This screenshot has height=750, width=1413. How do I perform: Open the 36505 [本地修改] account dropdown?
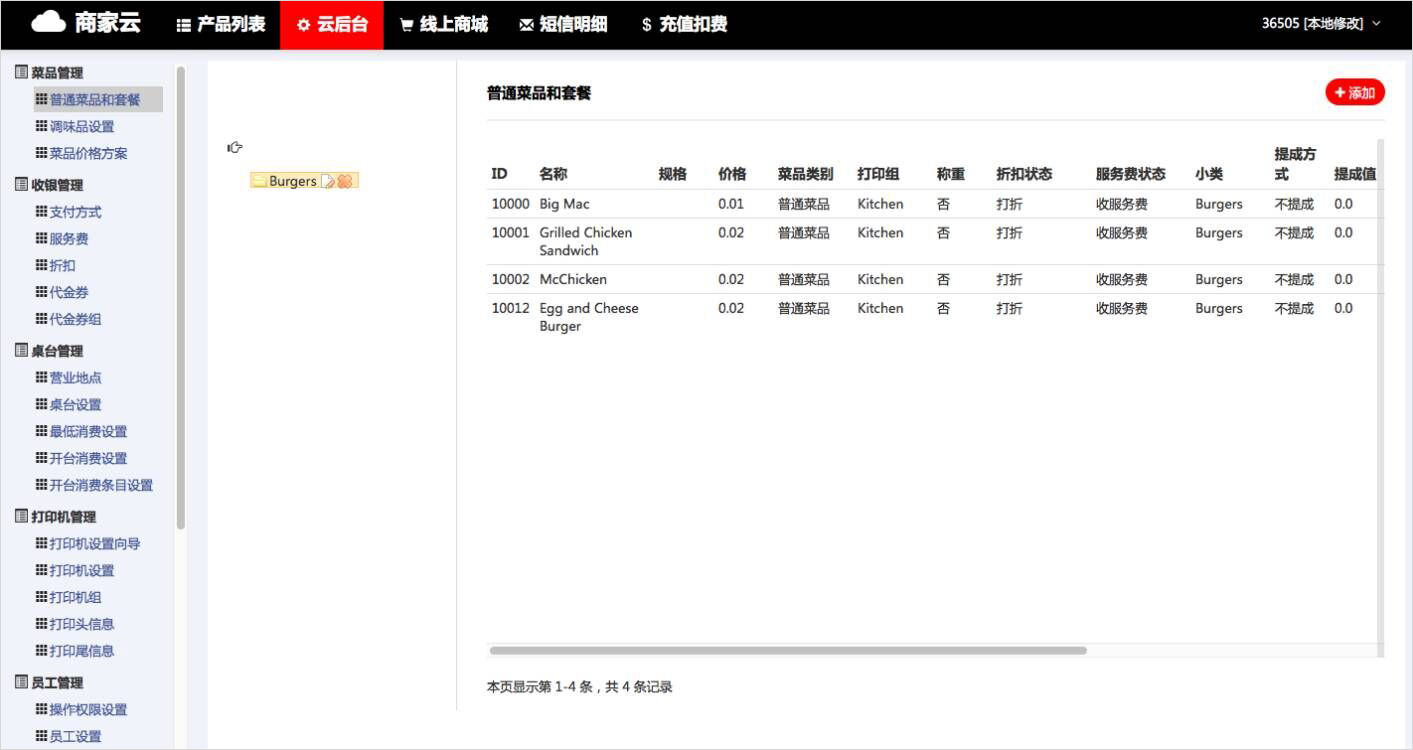coord(1321,23)
